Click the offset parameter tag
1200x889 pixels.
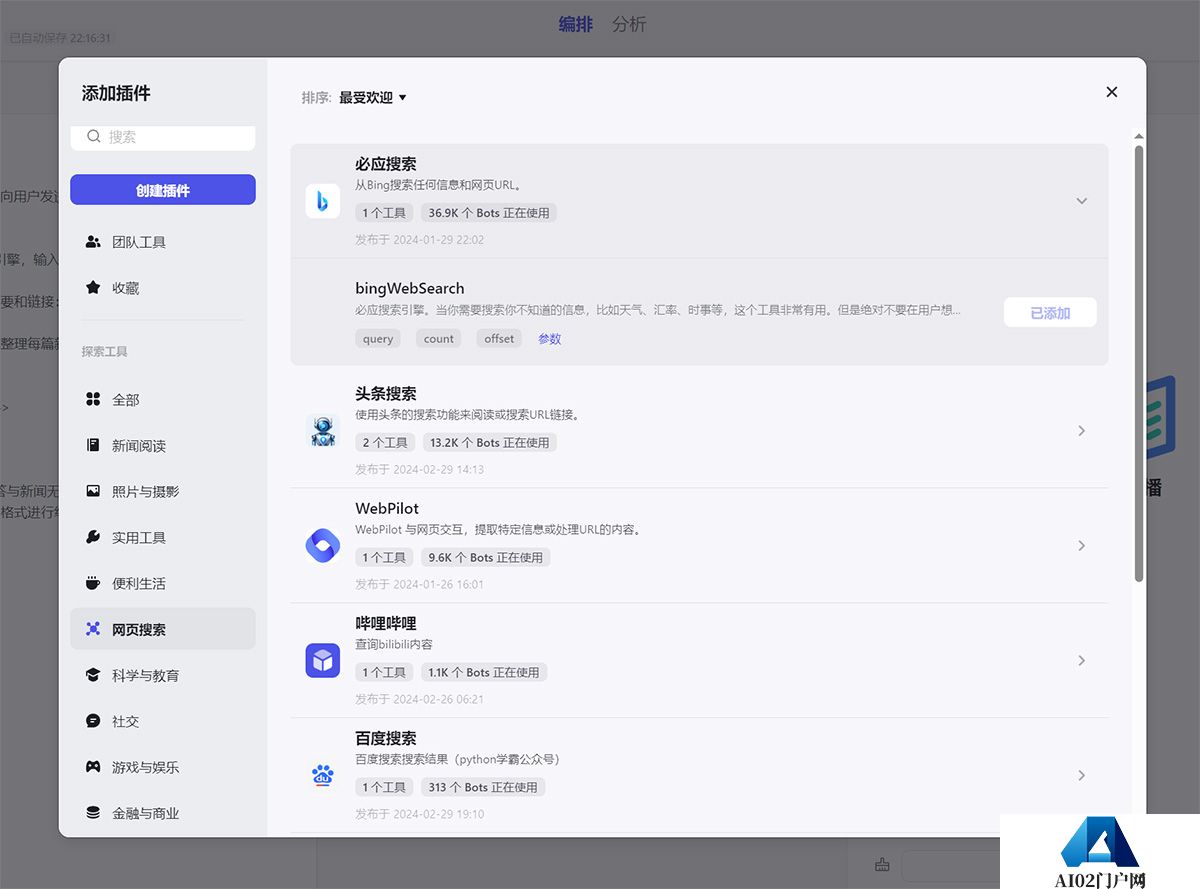click(x=499, y=339)
